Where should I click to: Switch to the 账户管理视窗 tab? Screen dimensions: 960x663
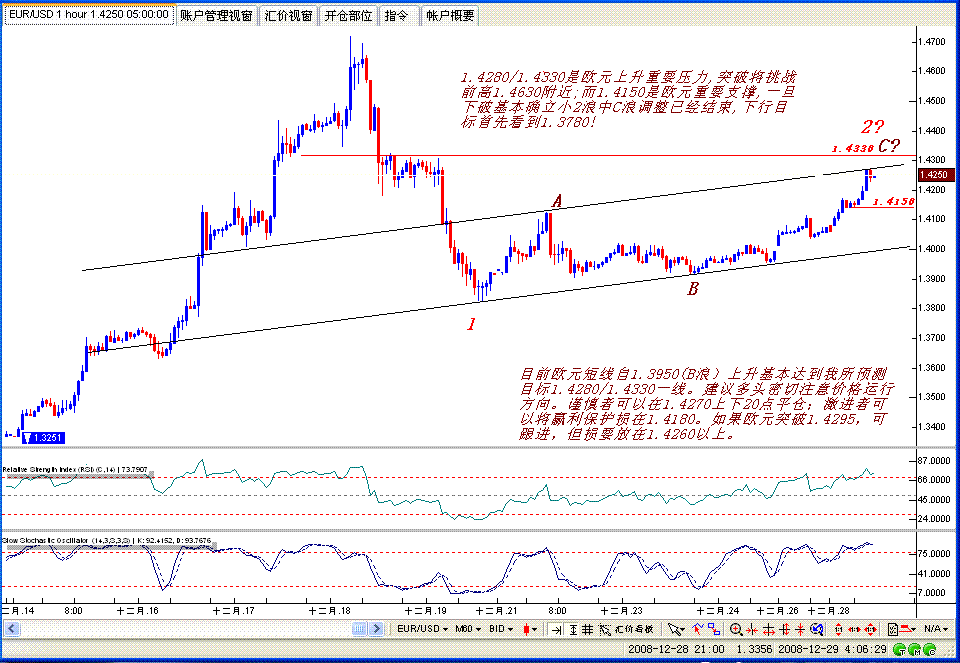tap(216, 15)
